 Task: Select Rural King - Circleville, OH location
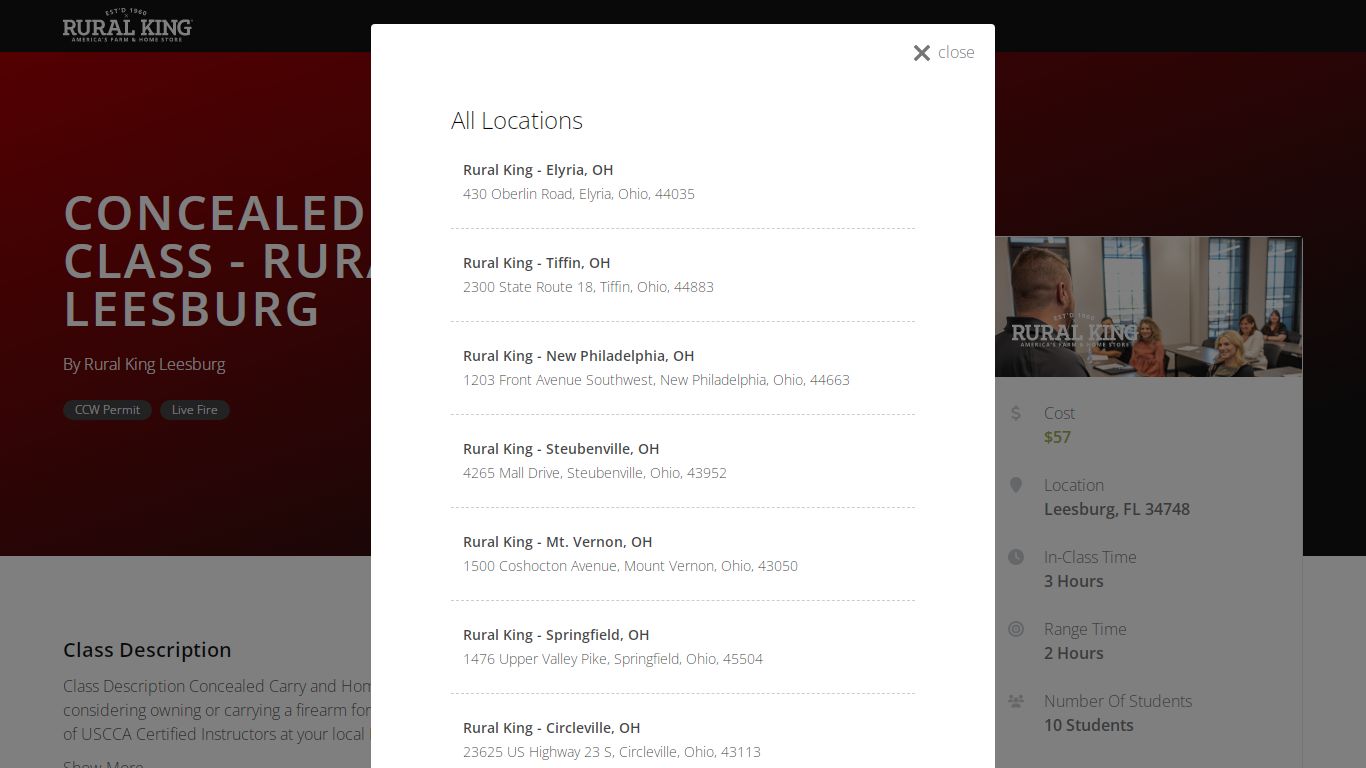[x=551, y=728]
